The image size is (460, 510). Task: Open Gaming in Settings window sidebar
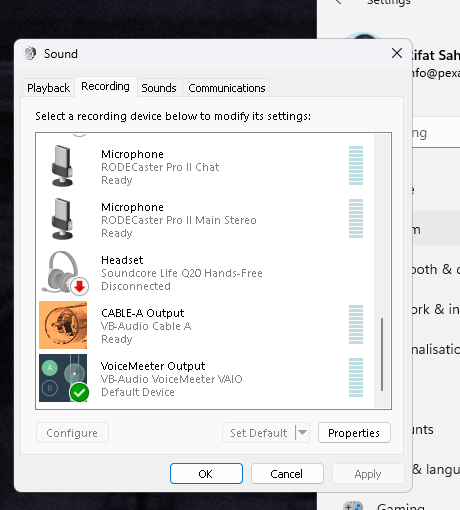coord(401,507)
